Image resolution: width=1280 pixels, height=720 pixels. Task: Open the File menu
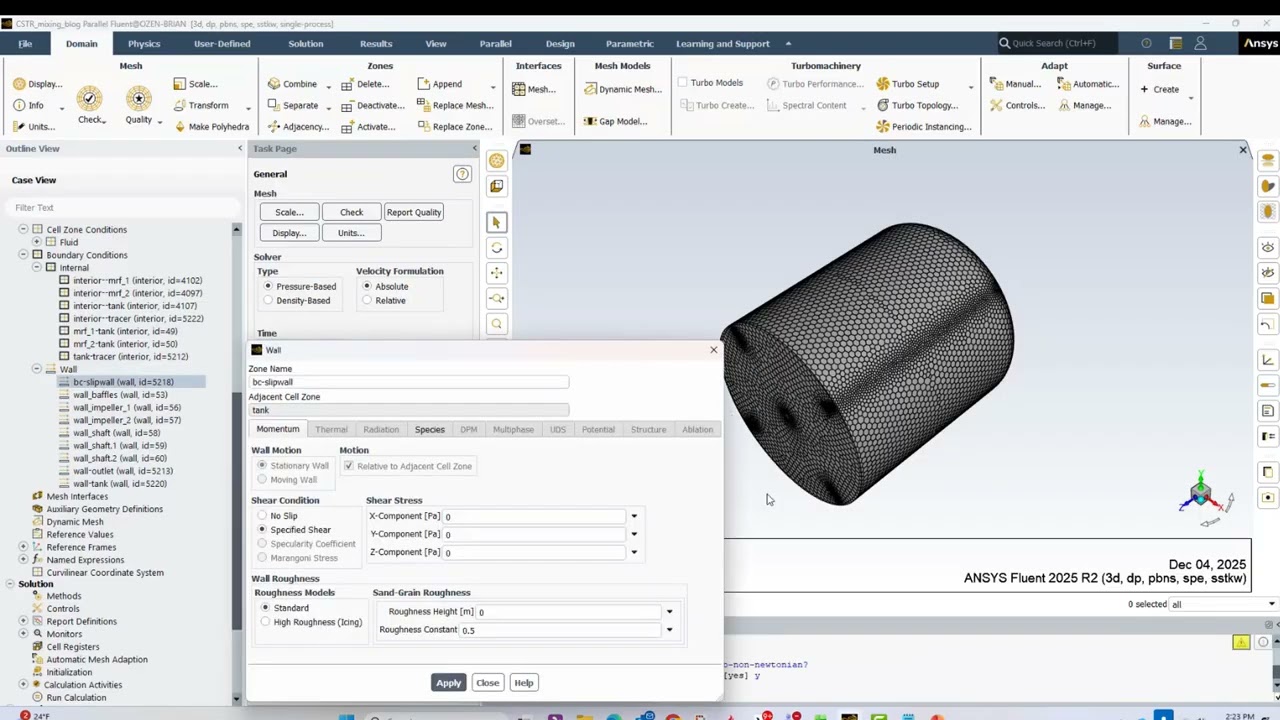(x=25, y=43)
